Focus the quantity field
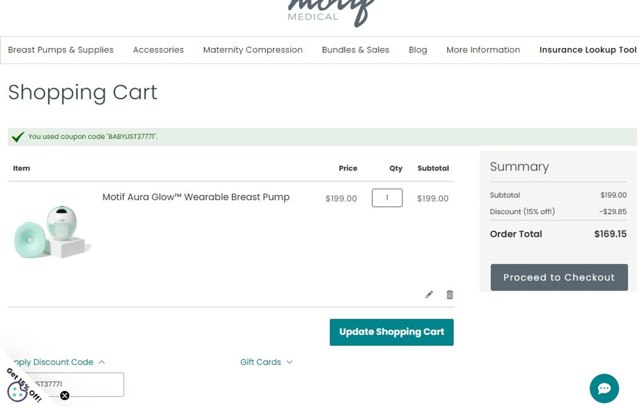Screen dimensions: 640x407 pyautogui.click(x=387, y=198)
